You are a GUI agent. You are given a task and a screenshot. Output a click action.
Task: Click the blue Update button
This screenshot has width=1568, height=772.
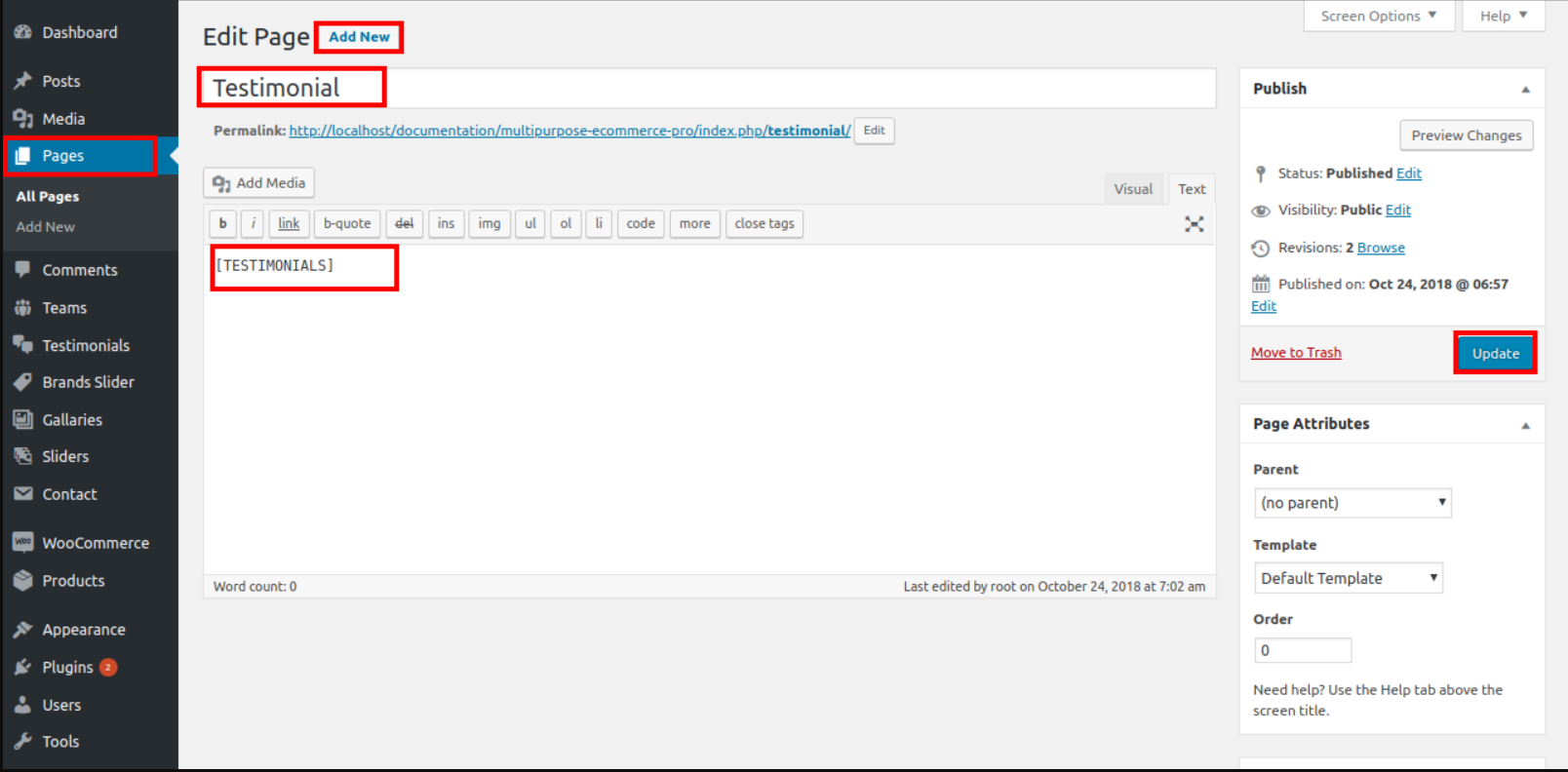(x=1495, y=353)
